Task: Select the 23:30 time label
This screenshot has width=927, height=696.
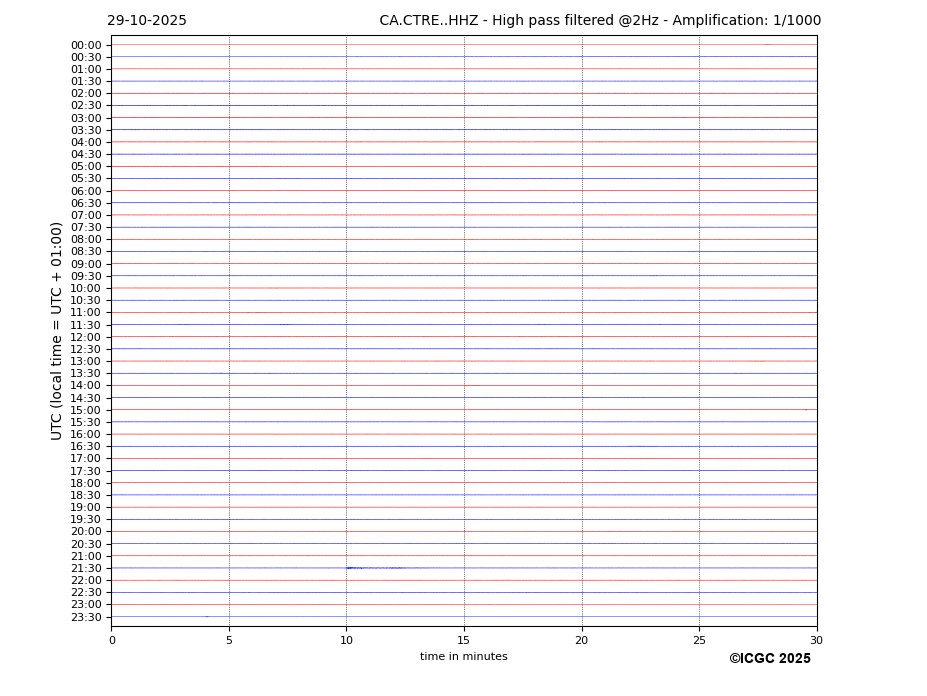Action: coord(85,617)
